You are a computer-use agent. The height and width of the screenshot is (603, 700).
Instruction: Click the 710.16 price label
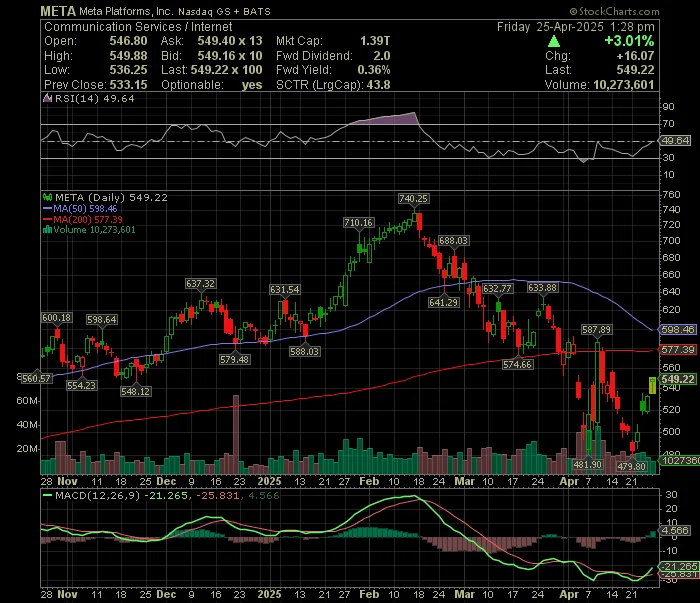[x=358, y=222]
